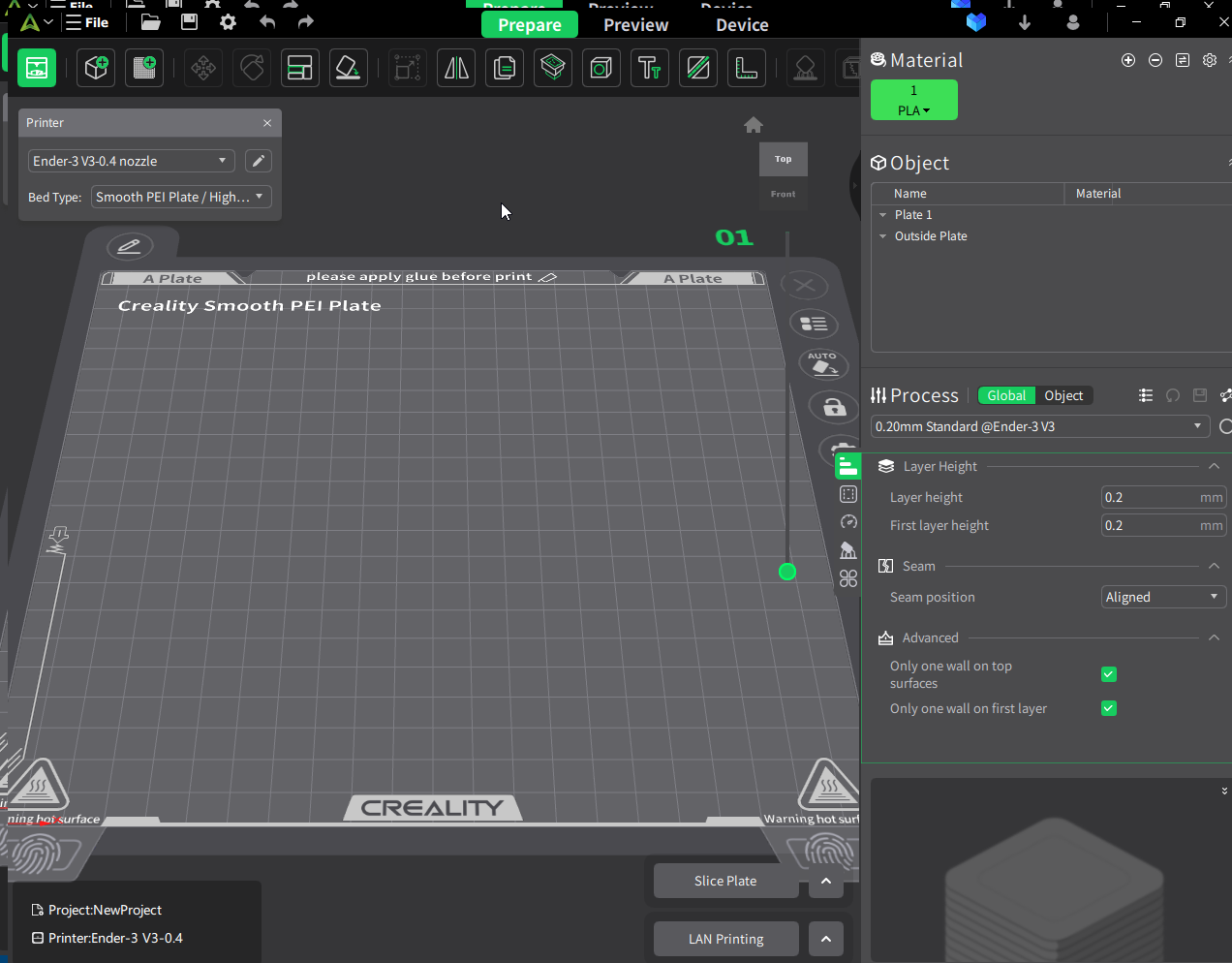Click the clone objects toolbar icon
The height and width of the screenshot is (963, 1232).
tap(505, 68)
